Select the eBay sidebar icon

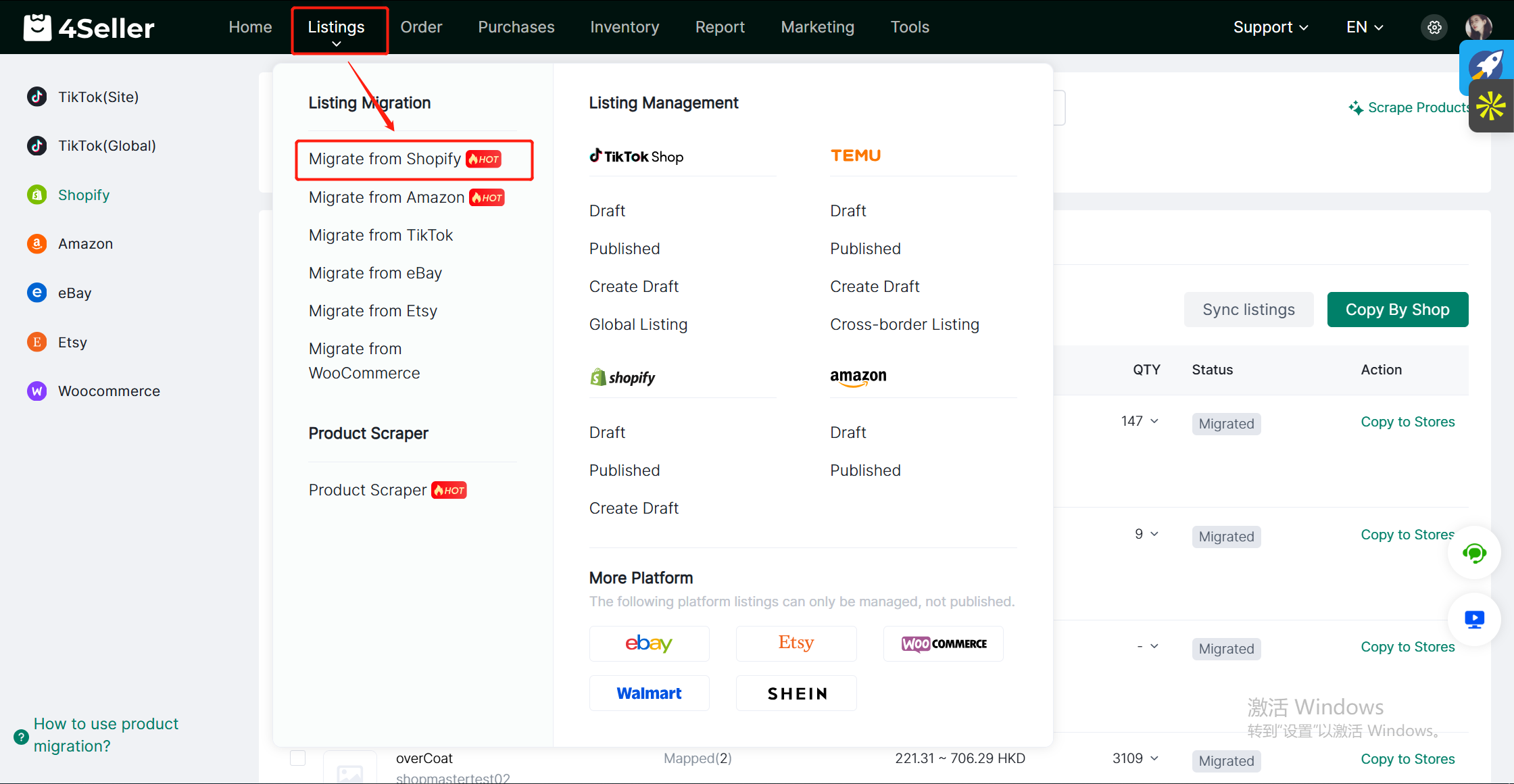[x=37, y=293]
